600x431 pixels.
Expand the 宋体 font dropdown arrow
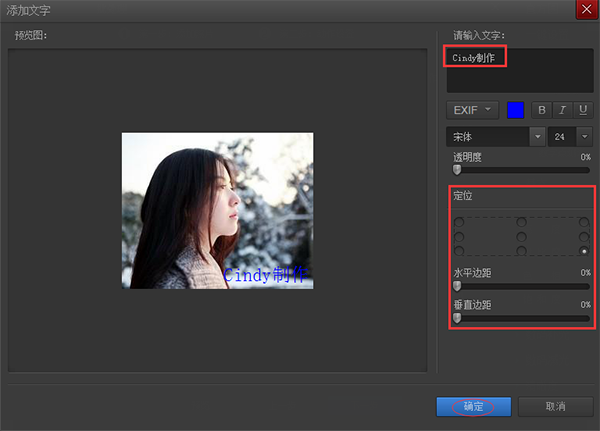537,137
